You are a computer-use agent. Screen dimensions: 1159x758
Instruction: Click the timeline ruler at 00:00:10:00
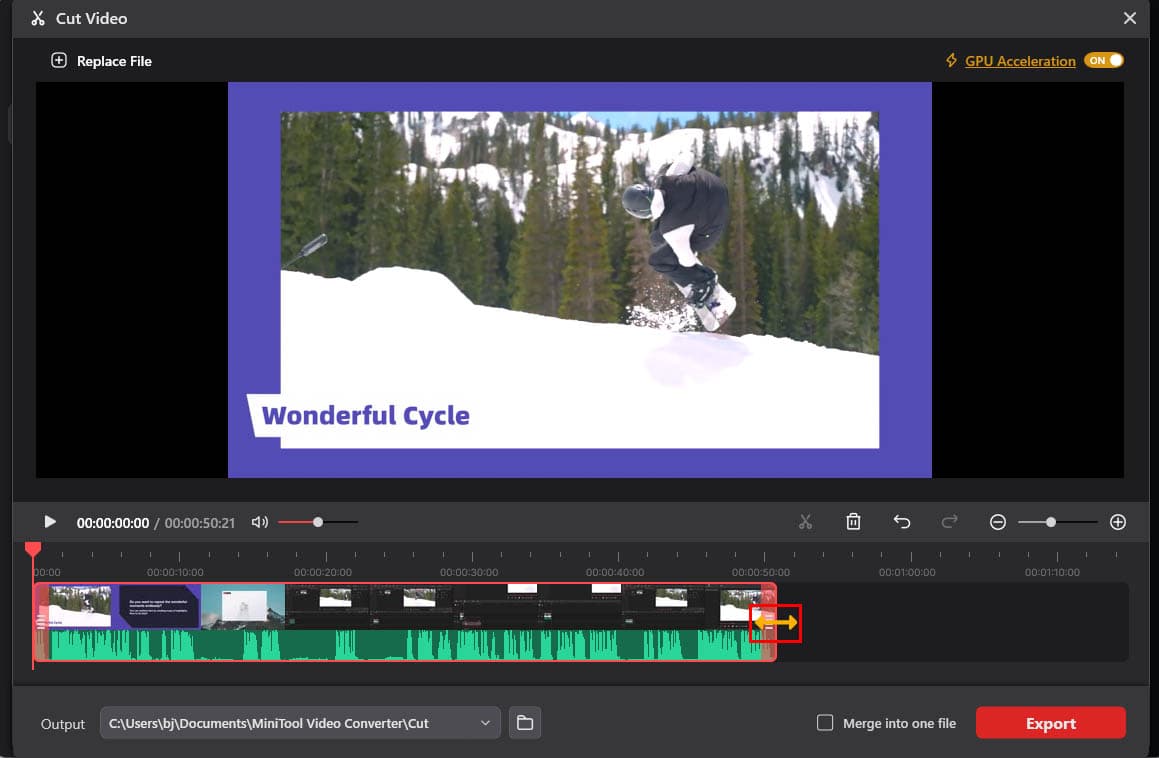[x=175, y=572]
